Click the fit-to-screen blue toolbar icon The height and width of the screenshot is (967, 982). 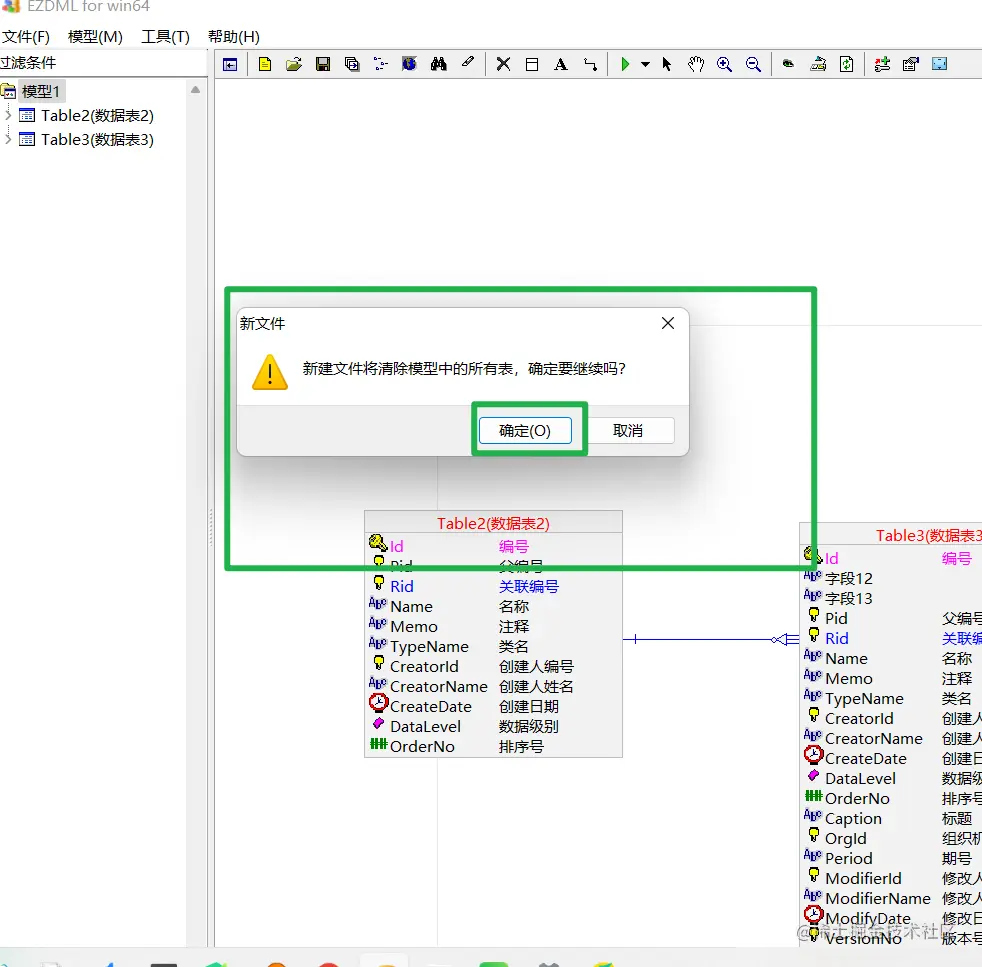pos(939,64)
